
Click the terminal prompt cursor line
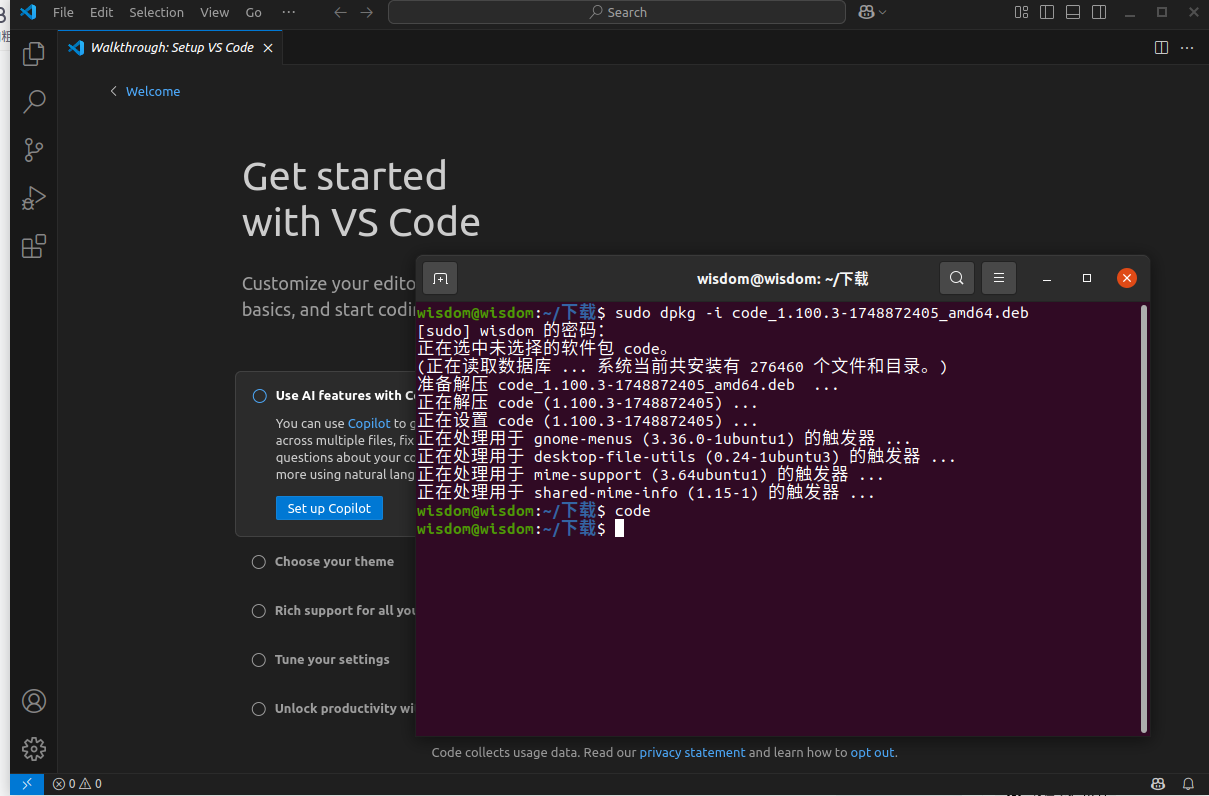[x=520, y=529]
